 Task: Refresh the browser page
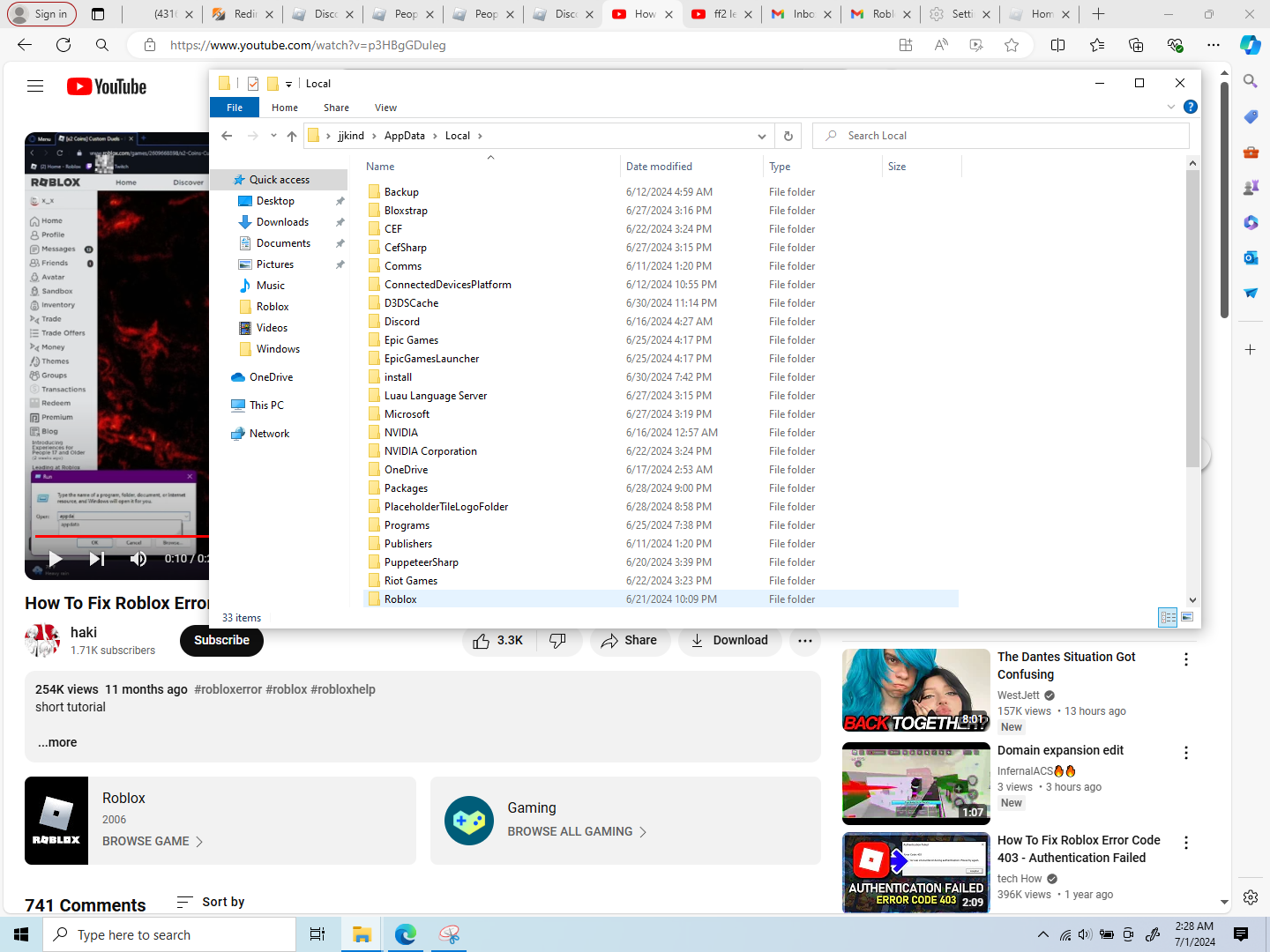click(63, 45)
